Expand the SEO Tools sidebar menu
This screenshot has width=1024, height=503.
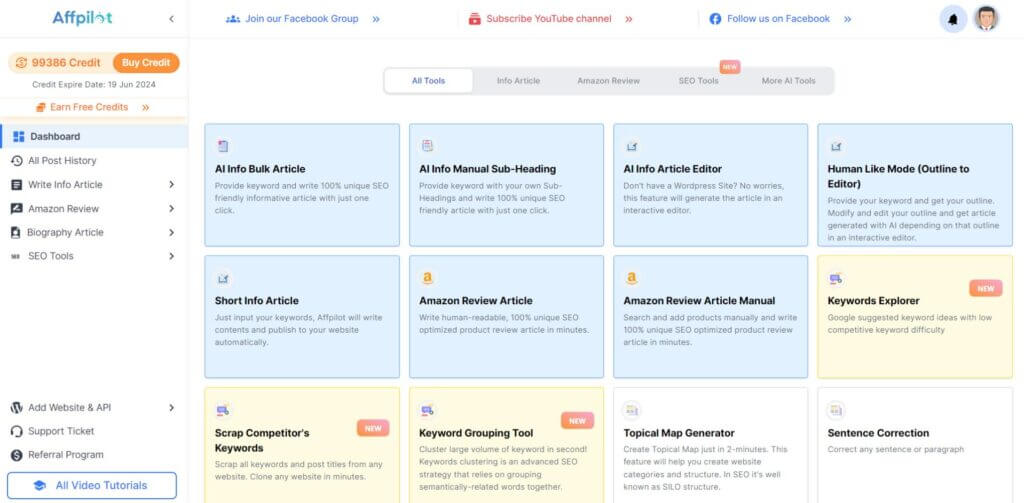click(171, 257)
